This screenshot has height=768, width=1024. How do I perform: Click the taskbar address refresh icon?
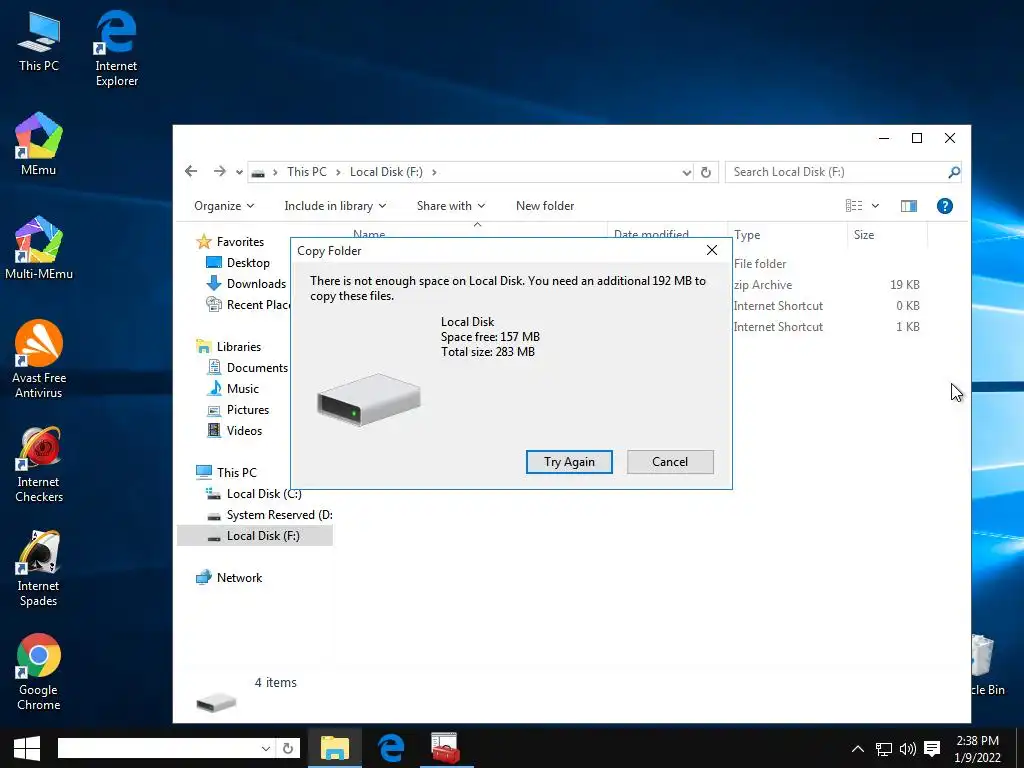[x=287, y=748]
